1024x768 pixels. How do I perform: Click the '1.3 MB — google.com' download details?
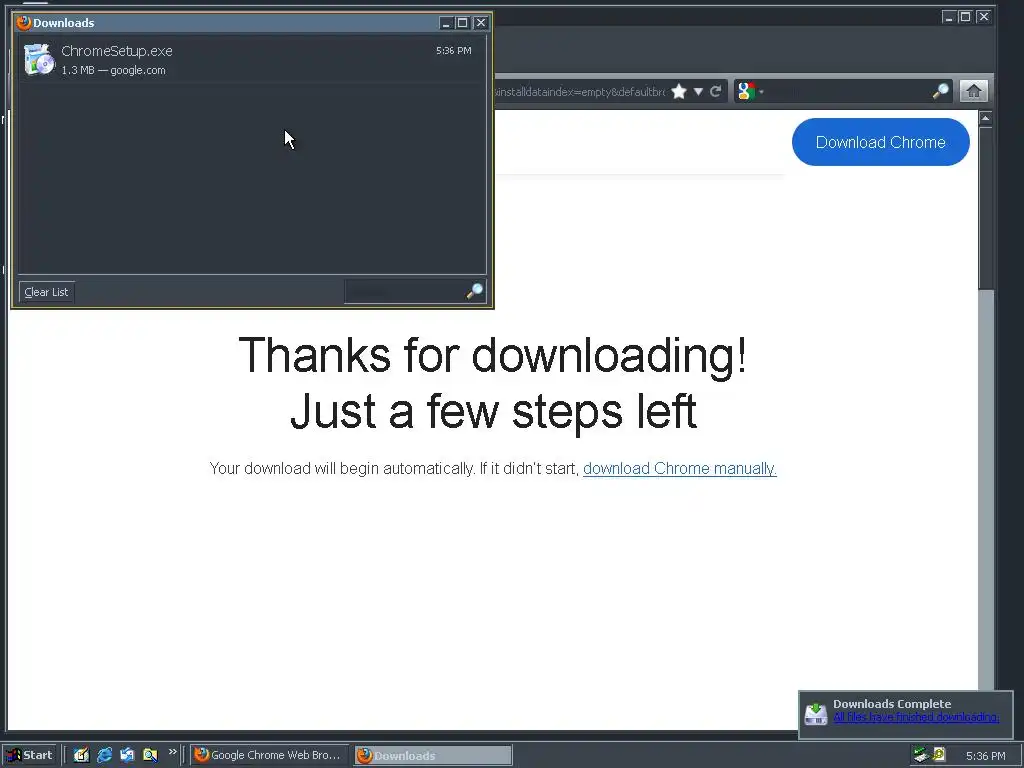[x=114, y=71]
